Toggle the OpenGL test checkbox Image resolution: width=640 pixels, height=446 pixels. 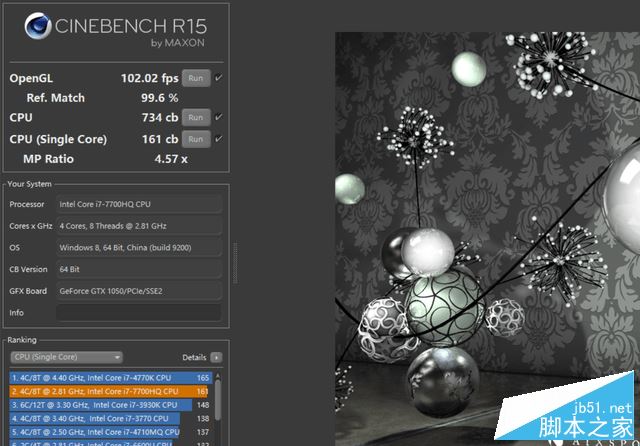[219, 78]
